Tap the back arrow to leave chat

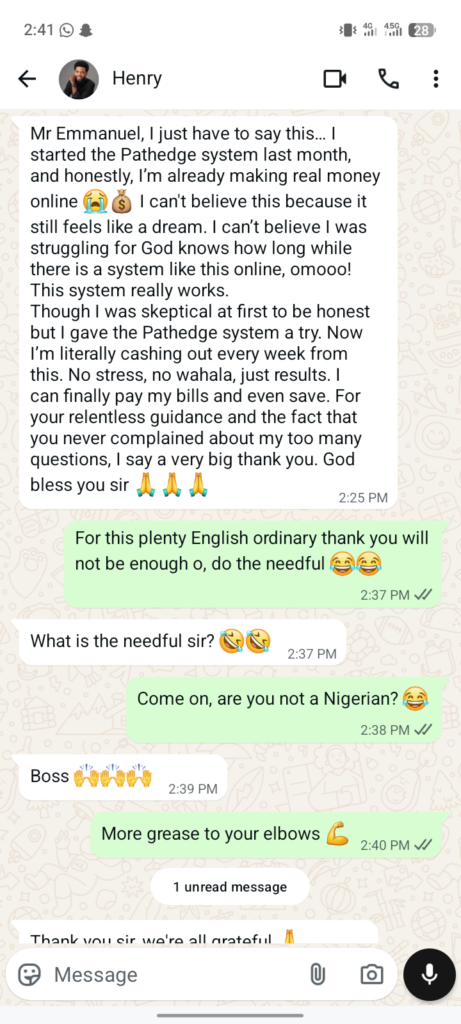tap(27, 79)
